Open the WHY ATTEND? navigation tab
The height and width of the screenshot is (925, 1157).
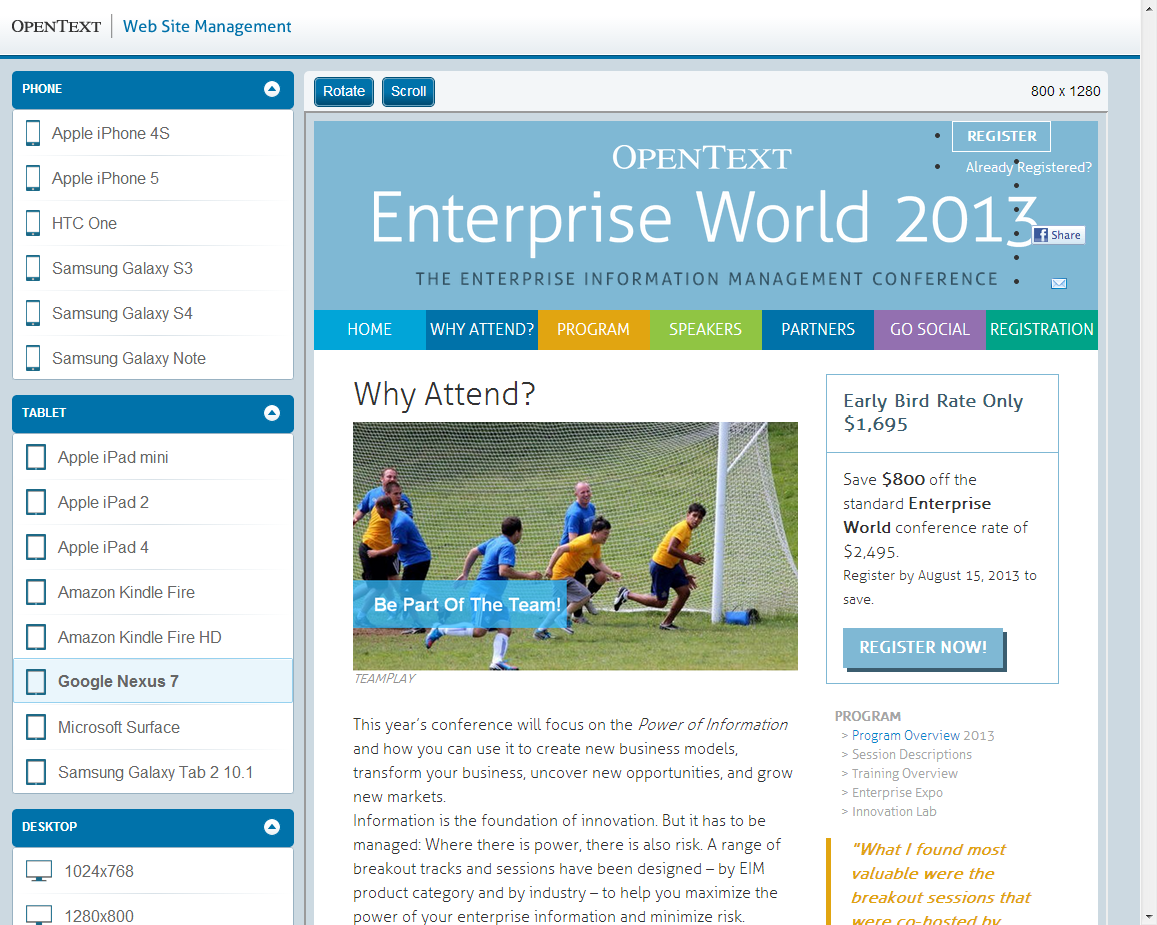[482, 330]
